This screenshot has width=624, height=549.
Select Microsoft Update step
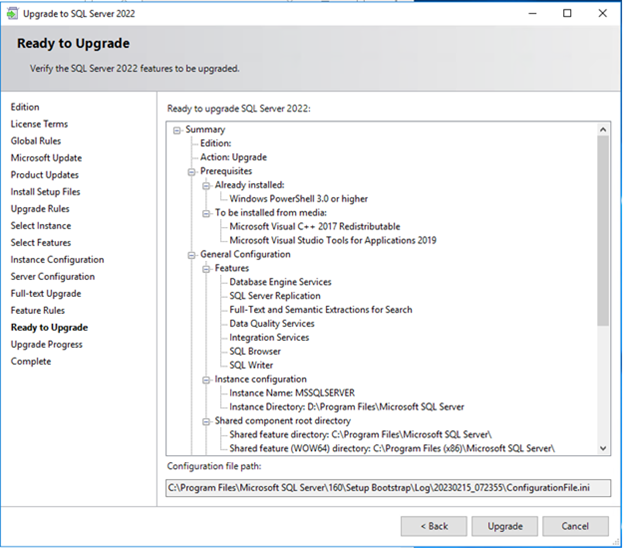point(46,158)
